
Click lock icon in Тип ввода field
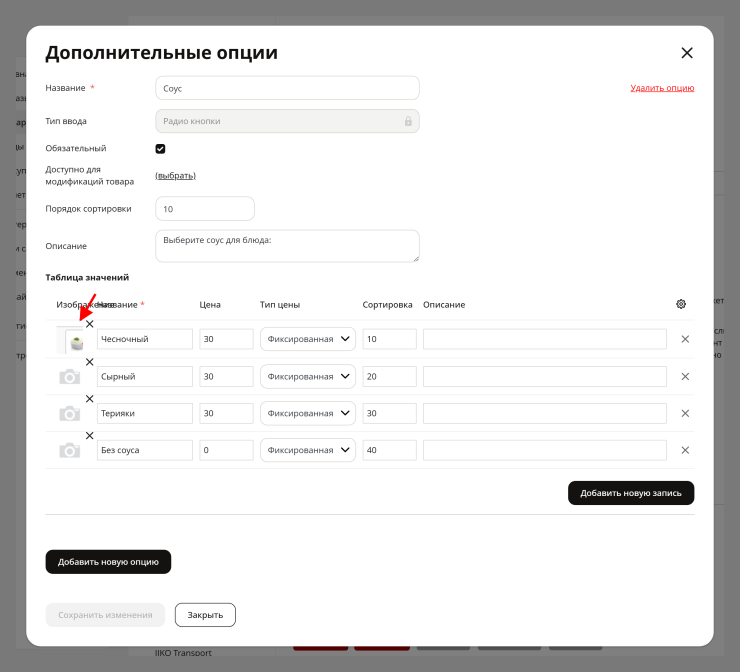(408, 121)
